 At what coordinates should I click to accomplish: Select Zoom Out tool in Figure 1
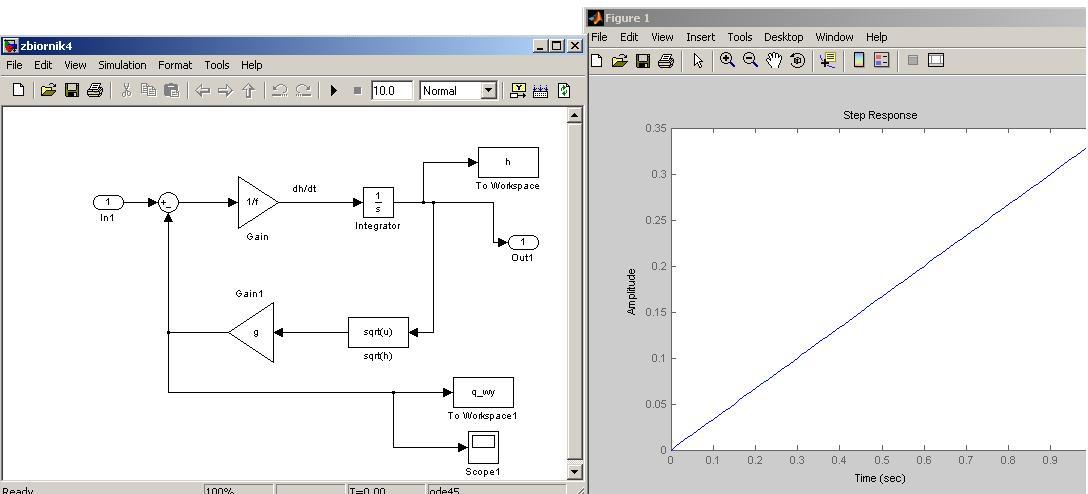click(x=750, y=60)
